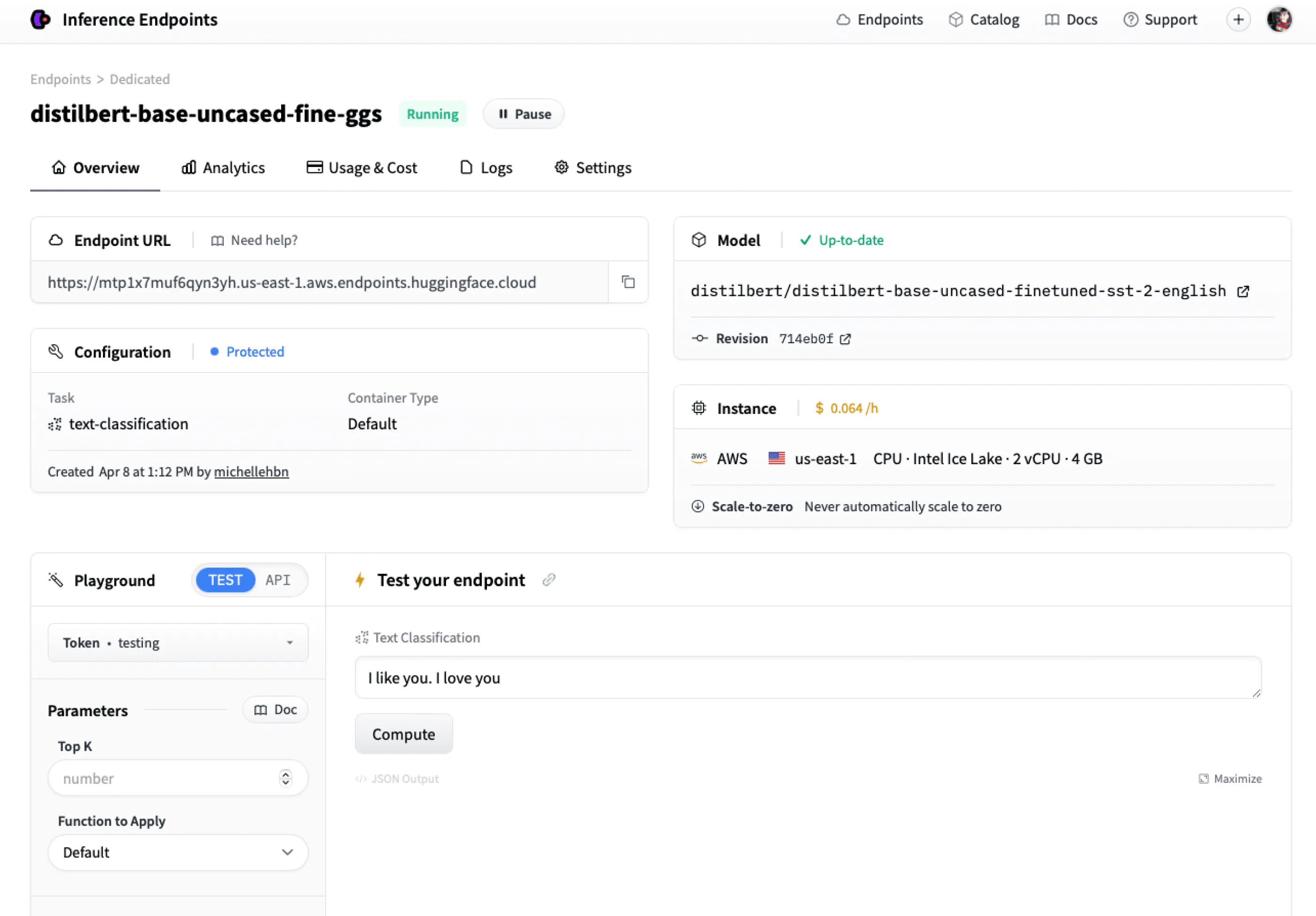The image size is (1316, 916).
Task: Open the Token testing dropdown
Action: coord(177,642)
